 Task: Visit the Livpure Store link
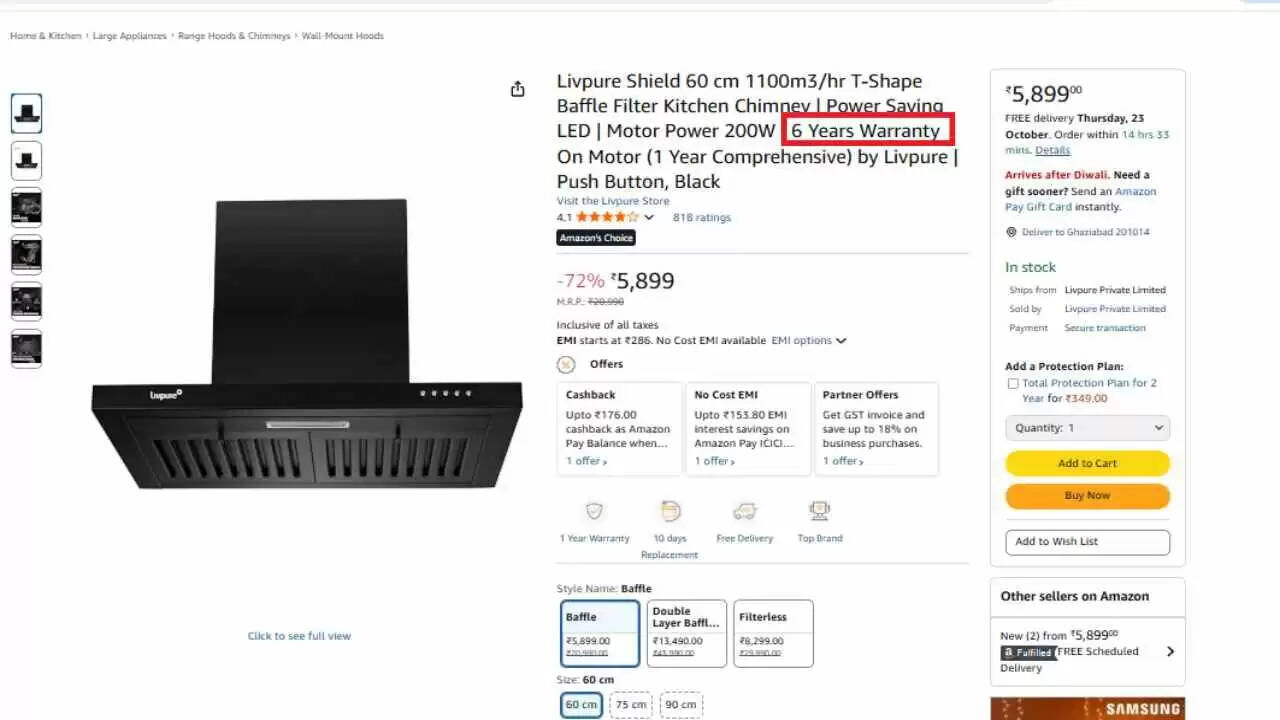pyautogui.click(x=613, y=201)
